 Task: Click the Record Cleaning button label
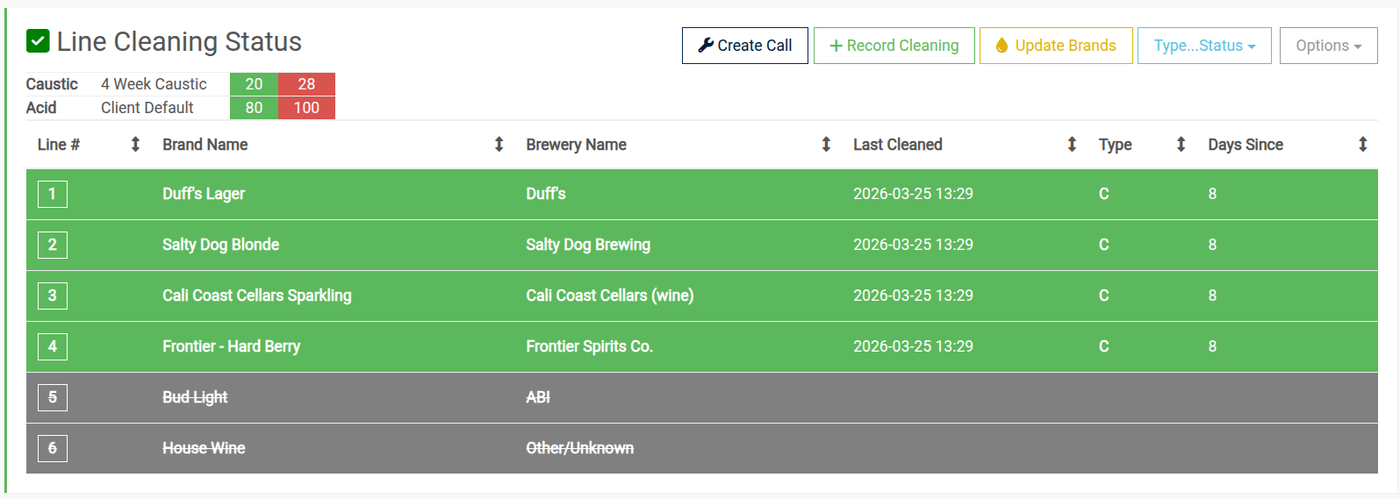pos(902,45)
